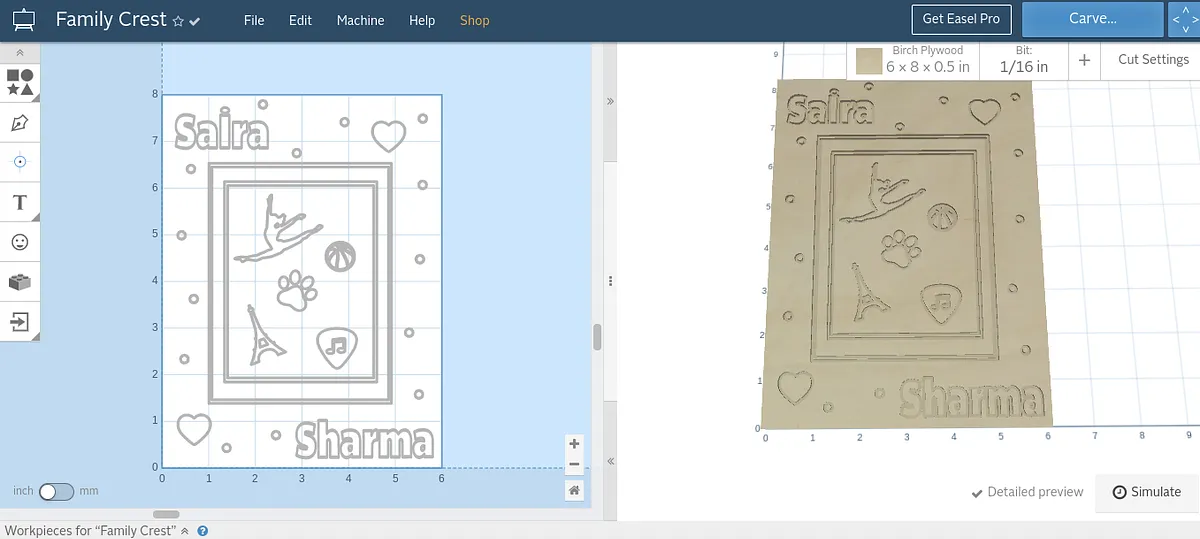This screenshot has width=1200, height=539.
Task: Expand the Workpieces for Family Crest panel
Action: tap(185, 531)
